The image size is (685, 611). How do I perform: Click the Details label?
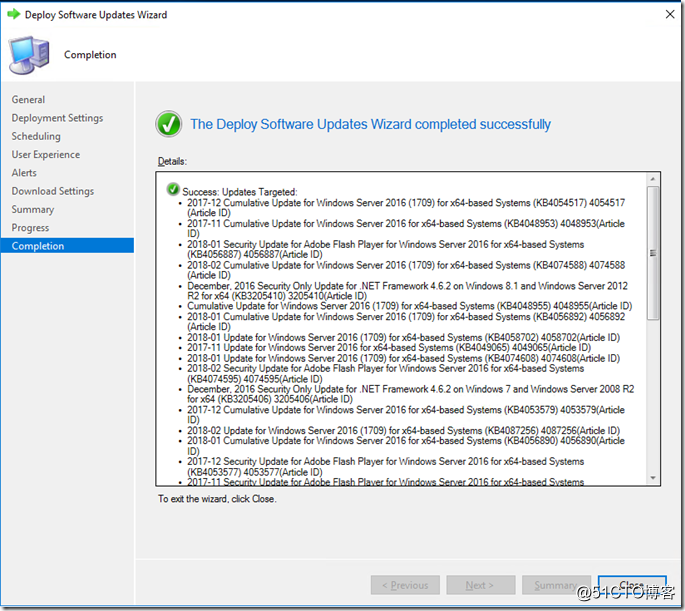click(172, 162)
